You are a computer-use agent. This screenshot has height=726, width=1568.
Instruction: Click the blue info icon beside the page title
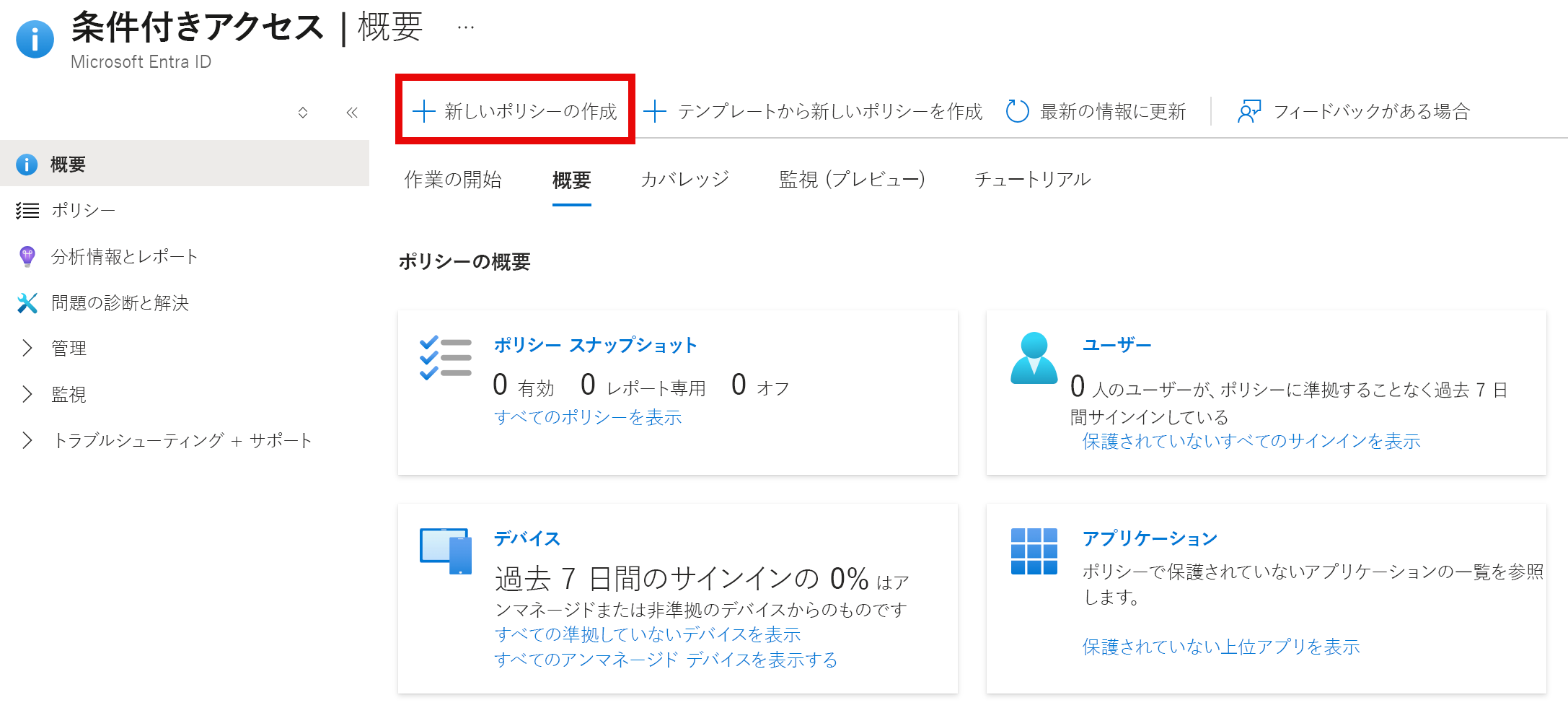point(35,39)
